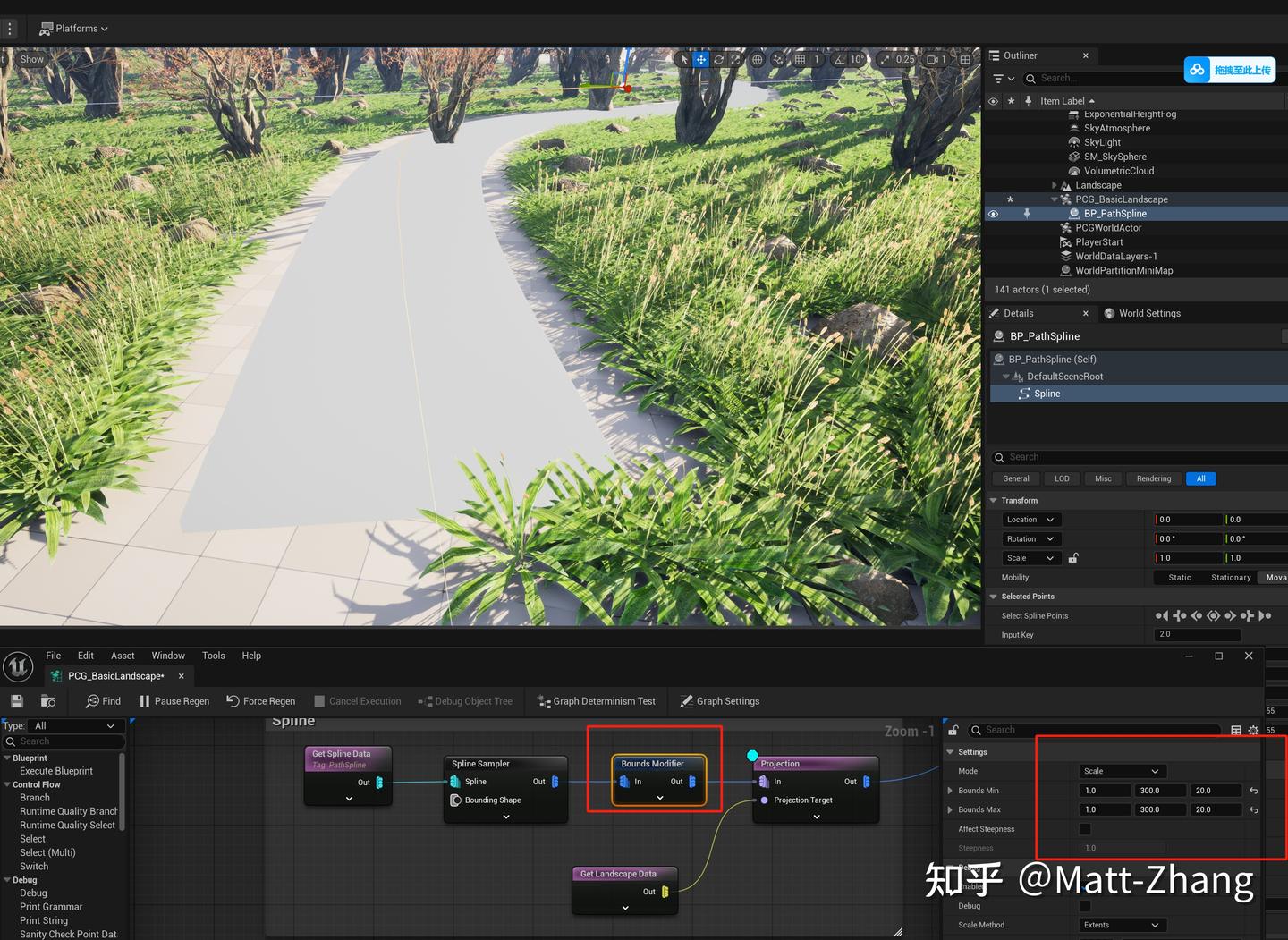This screenshot has width=1288, height=940.
Task: Enable the Affect Steepness checkbox
Action: 1085,829
